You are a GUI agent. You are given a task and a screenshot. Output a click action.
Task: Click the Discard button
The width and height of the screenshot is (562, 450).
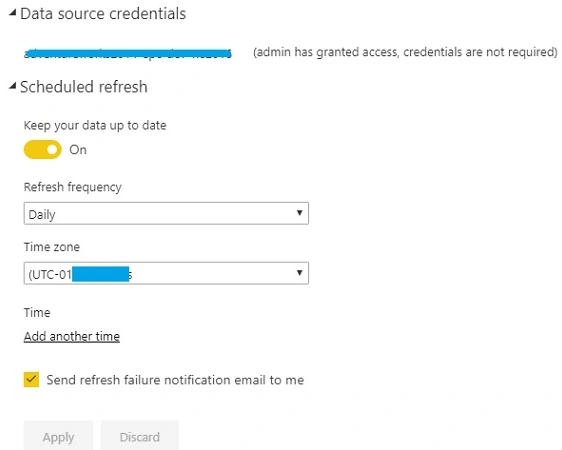point(140,436)
